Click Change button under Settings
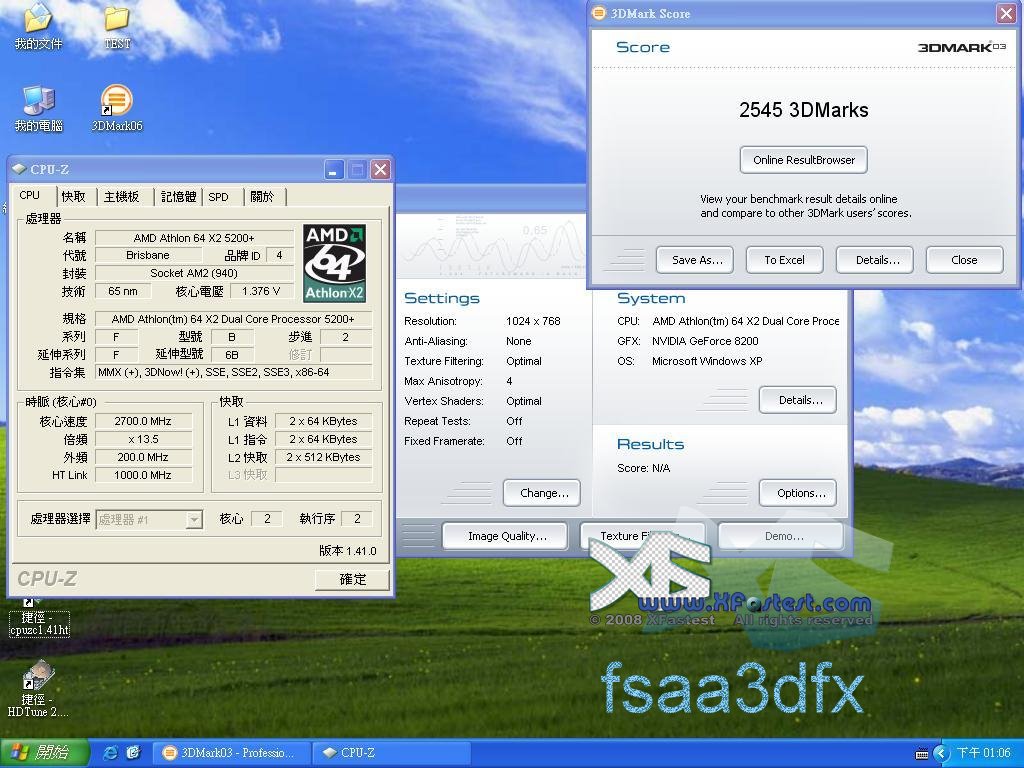1024x768 pixels. pos(543,493)
